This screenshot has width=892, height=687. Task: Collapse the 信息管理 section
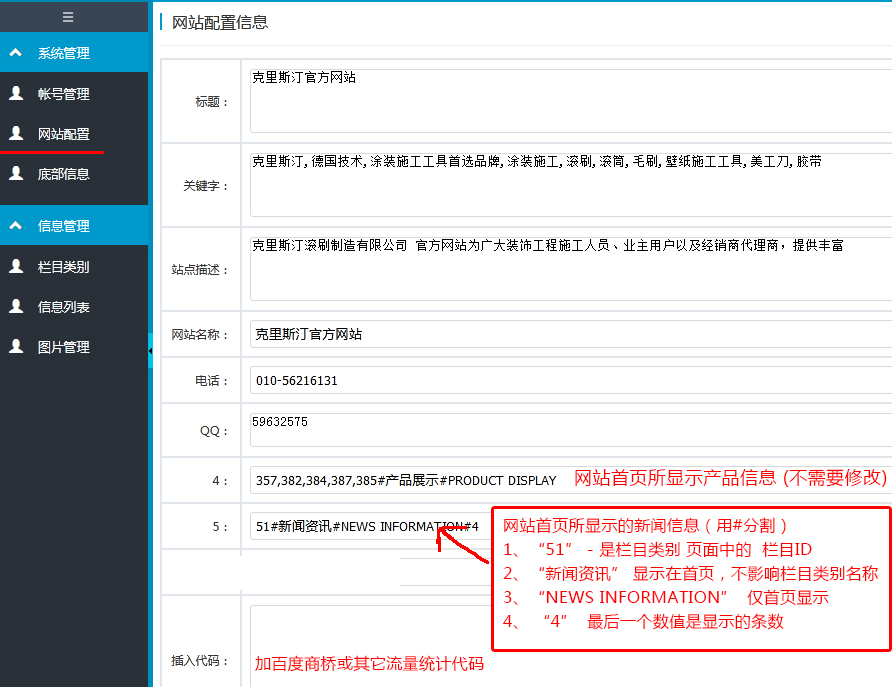74,226
